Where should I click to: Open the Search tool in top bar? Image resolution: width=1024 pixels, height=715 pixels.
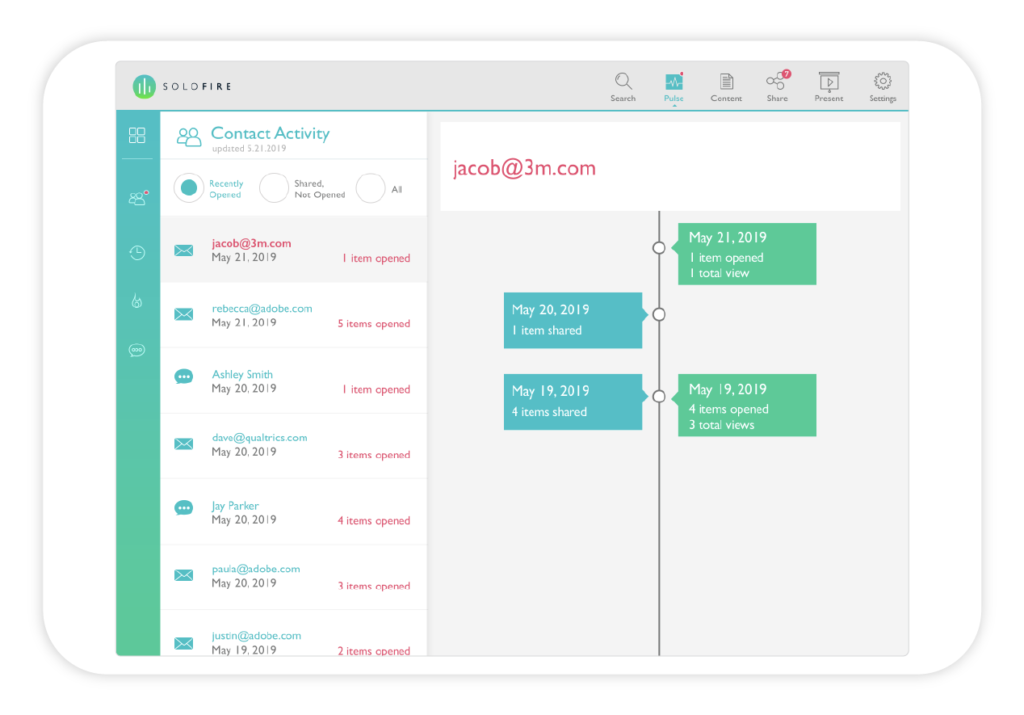pos(623,87)
